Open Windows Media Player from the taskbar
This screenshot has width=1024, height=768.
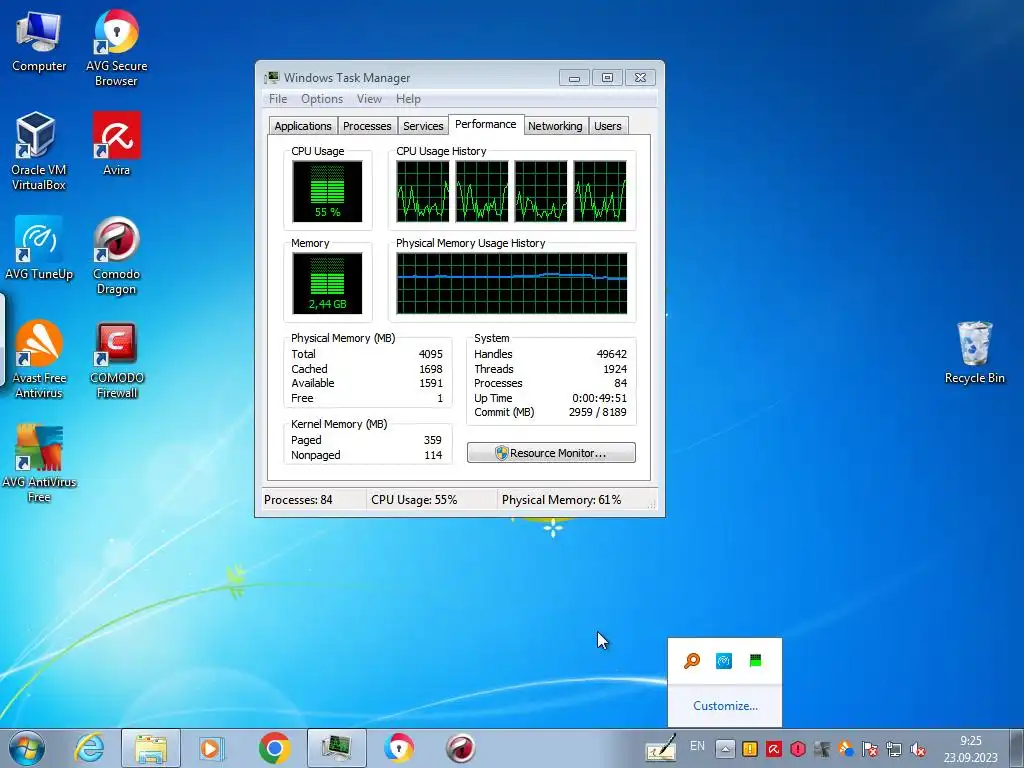pyautogui.click(x=210, y=748)
